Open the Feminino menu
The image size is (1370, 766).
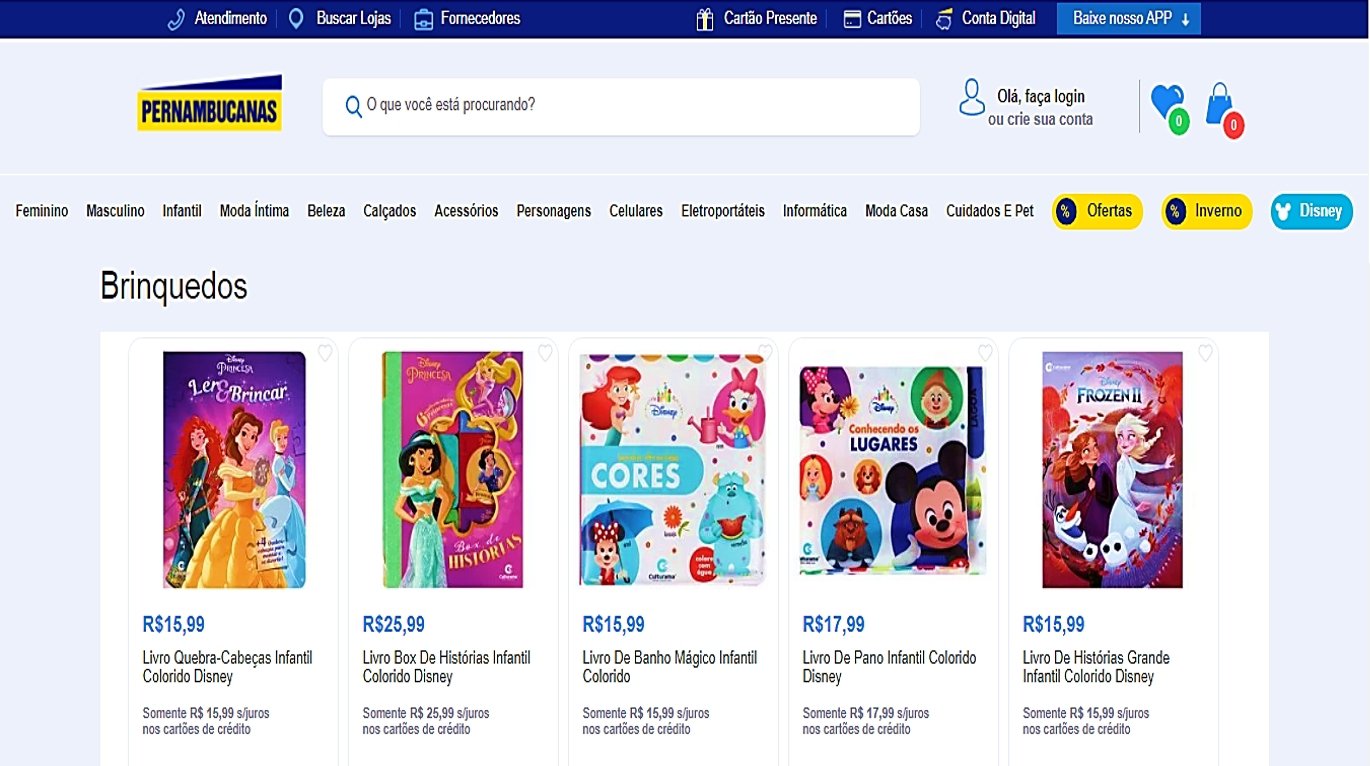[42, 211]
